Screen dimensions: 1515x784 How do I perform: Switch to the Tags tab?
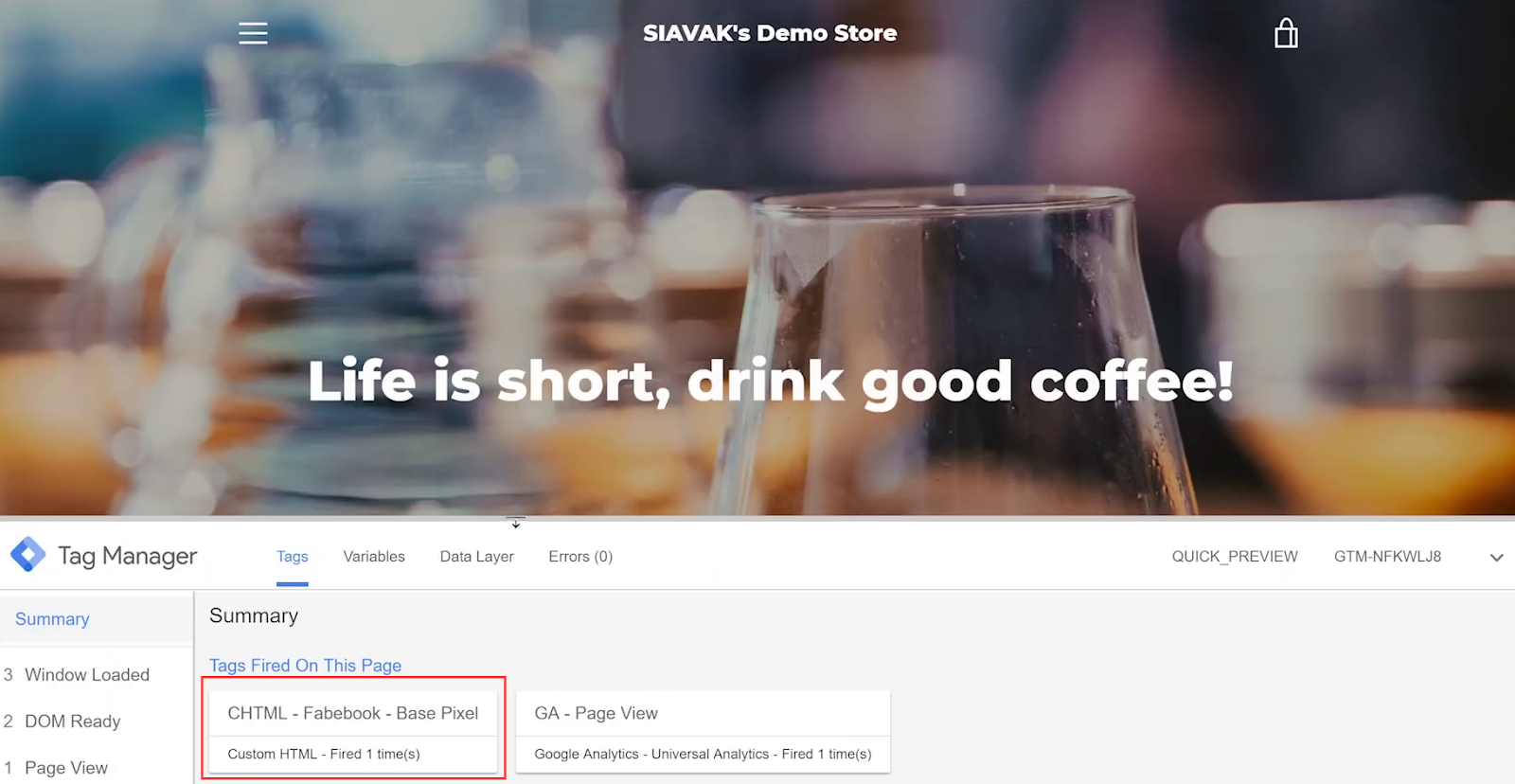point(293,557)
